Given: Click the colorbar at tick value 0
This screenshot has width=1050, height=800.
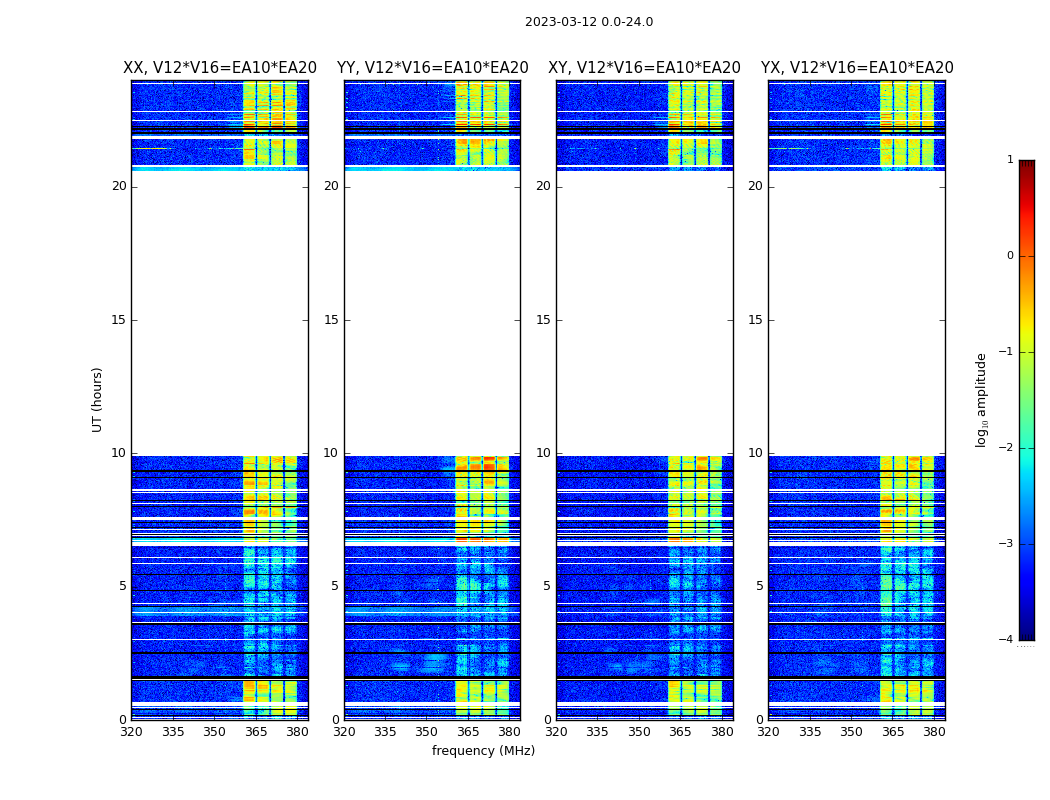Looking at the screenshot, I should point(1027,256).
